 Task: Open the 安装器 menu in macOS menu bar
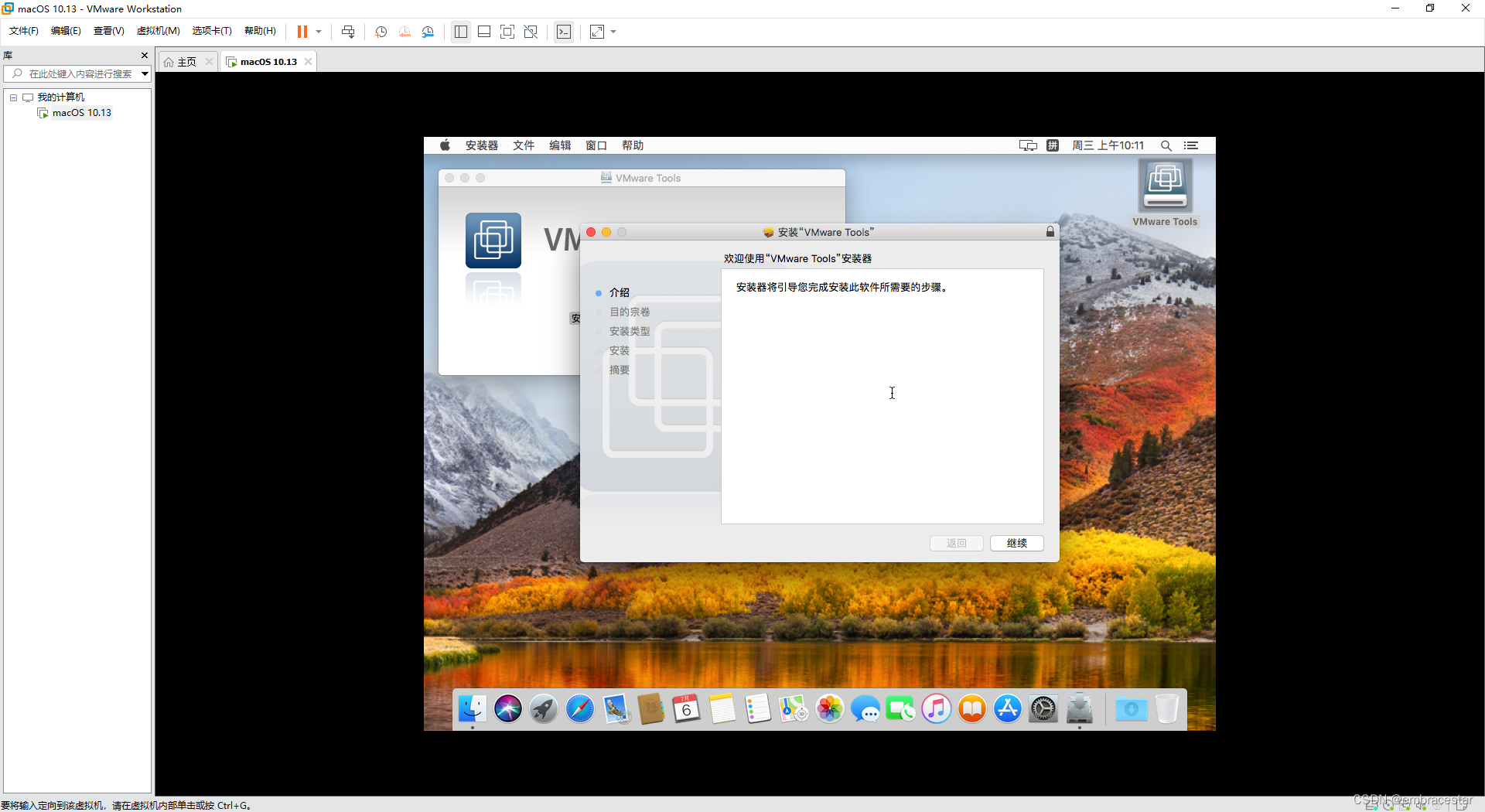point(482,145)
